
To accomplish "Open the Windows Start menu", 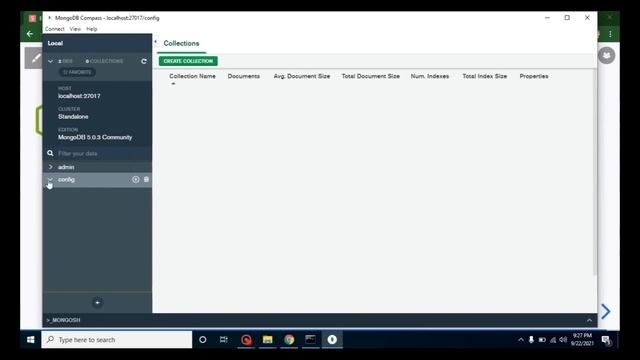I will pos(31,340).
